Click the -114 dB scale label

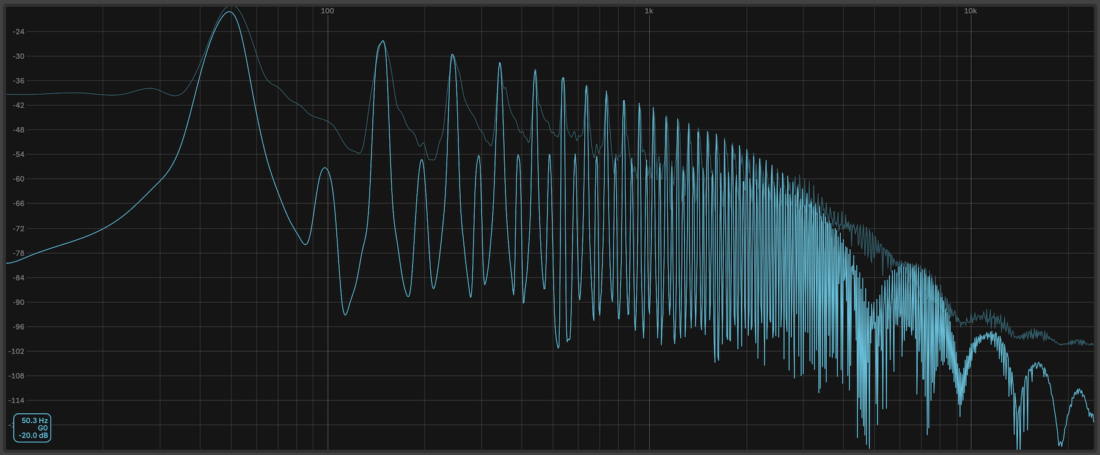pos(17,400)
